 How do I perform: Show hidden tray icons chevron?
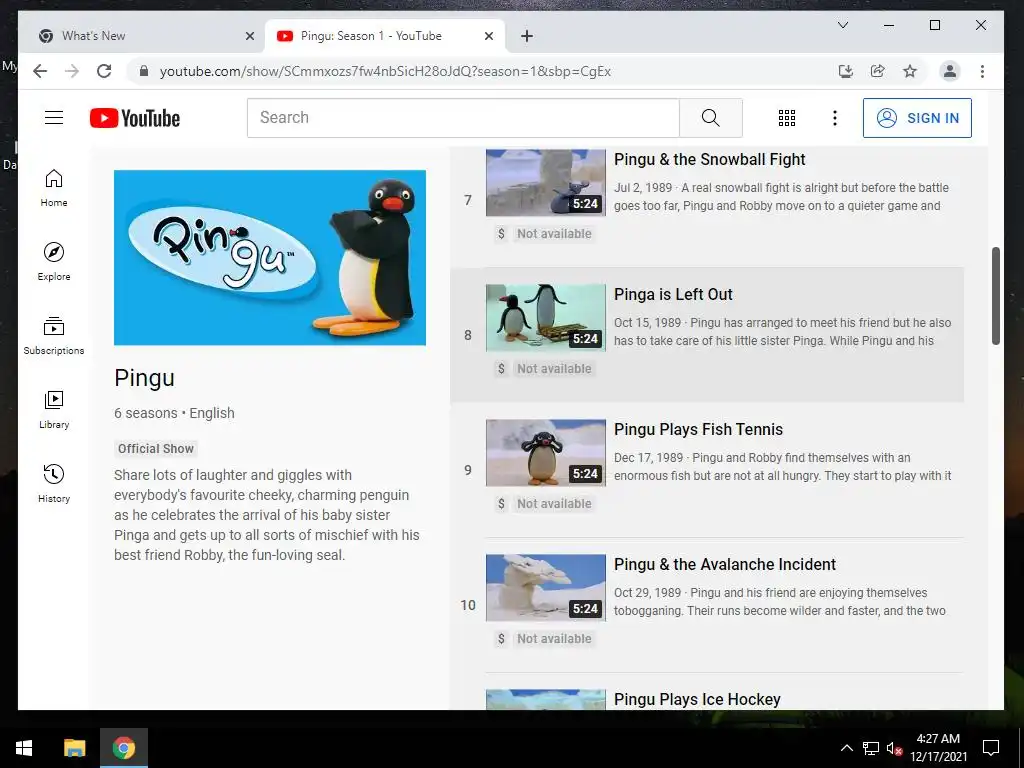[x=846, y=748]
